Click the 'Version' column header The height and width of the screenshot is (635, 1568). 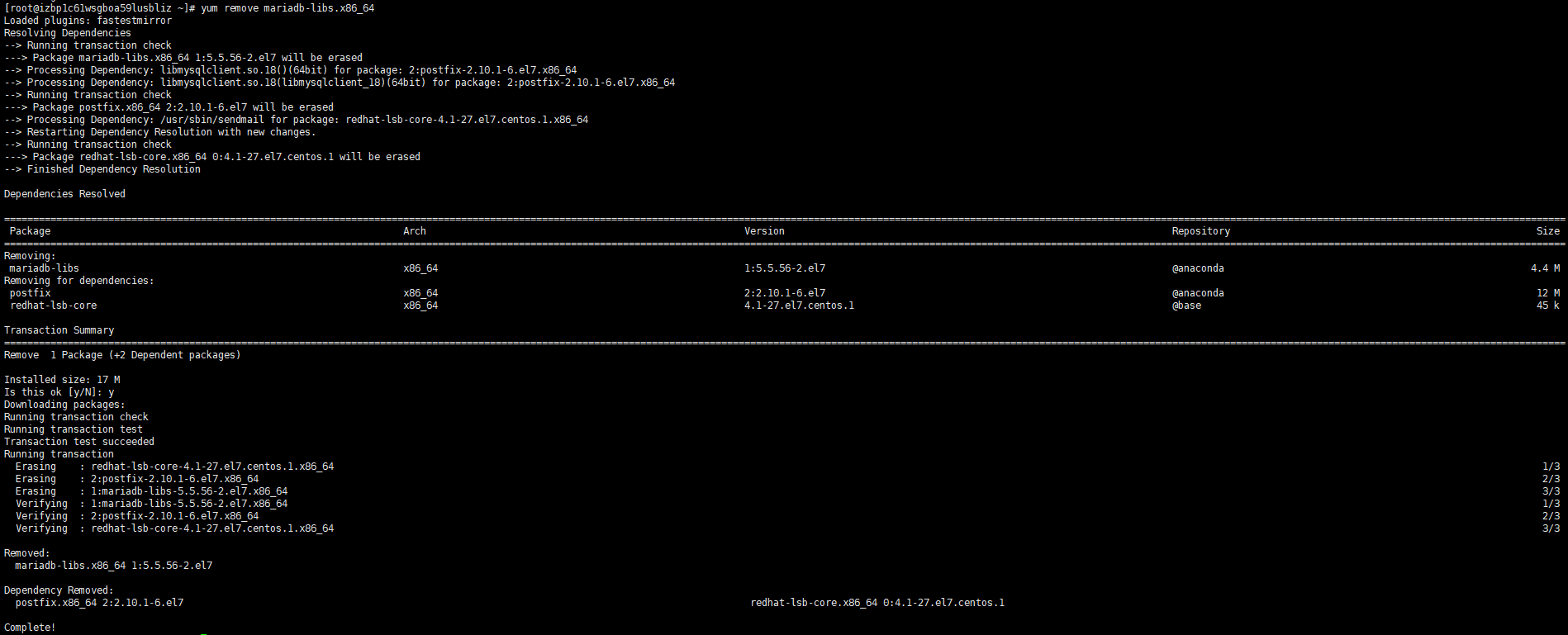pyautogui.click(x=764, y=231)
